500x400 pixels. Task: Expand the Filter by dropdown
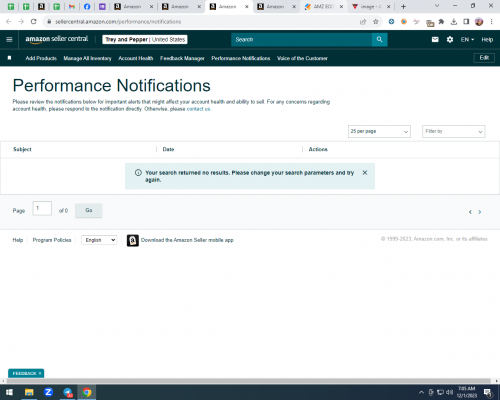[x=453, y=131]
